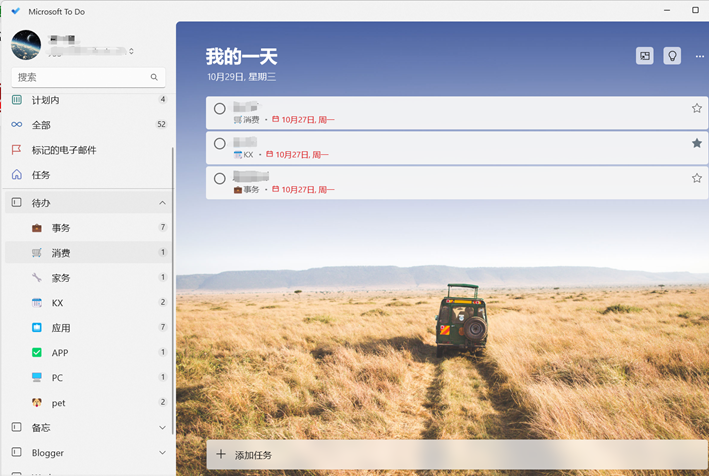Open the background theme picture icon
The width and height of the screenshot is (709, 476).
coord(645,56)
